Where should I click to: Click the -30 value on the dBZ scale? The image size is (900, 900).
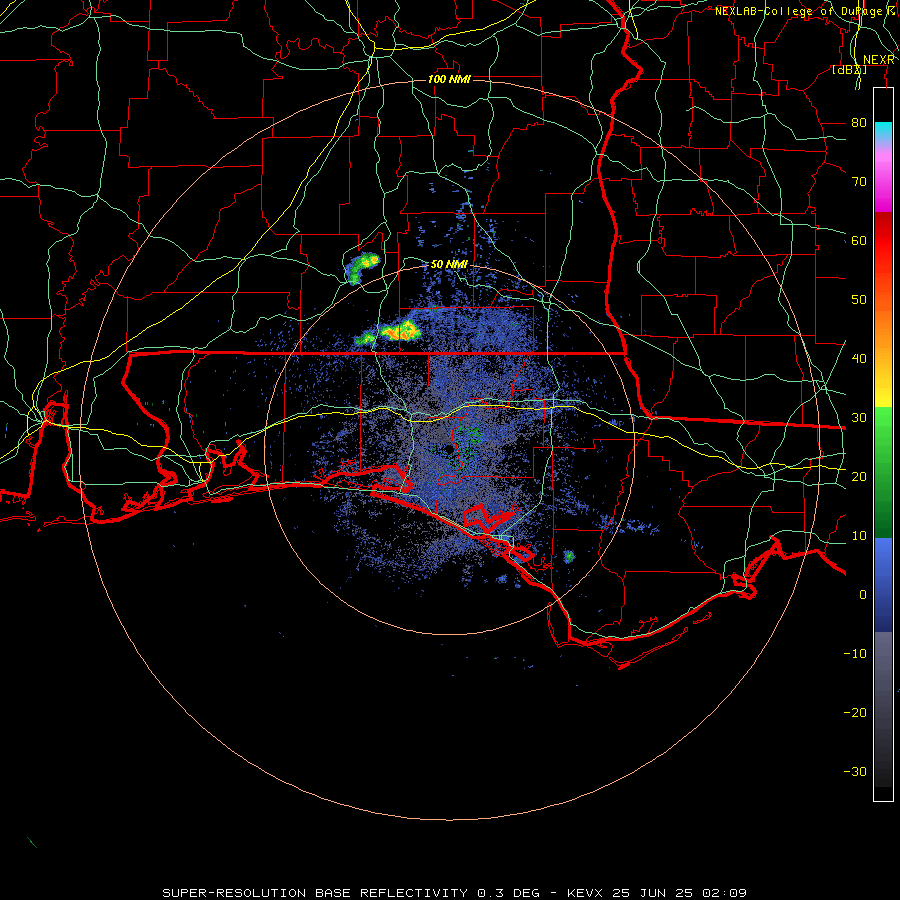[855, 771]
